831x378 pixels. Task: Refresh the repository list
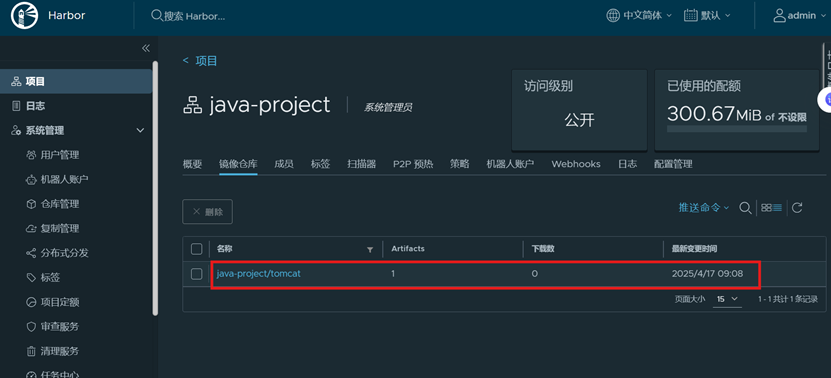click(797, 208)
